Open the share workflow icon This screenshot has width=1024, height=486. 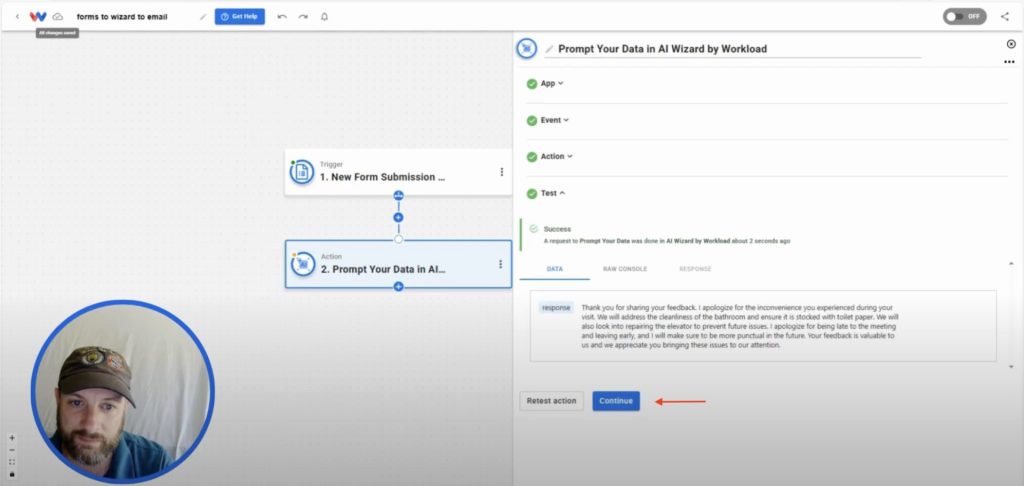(1004, 16)
